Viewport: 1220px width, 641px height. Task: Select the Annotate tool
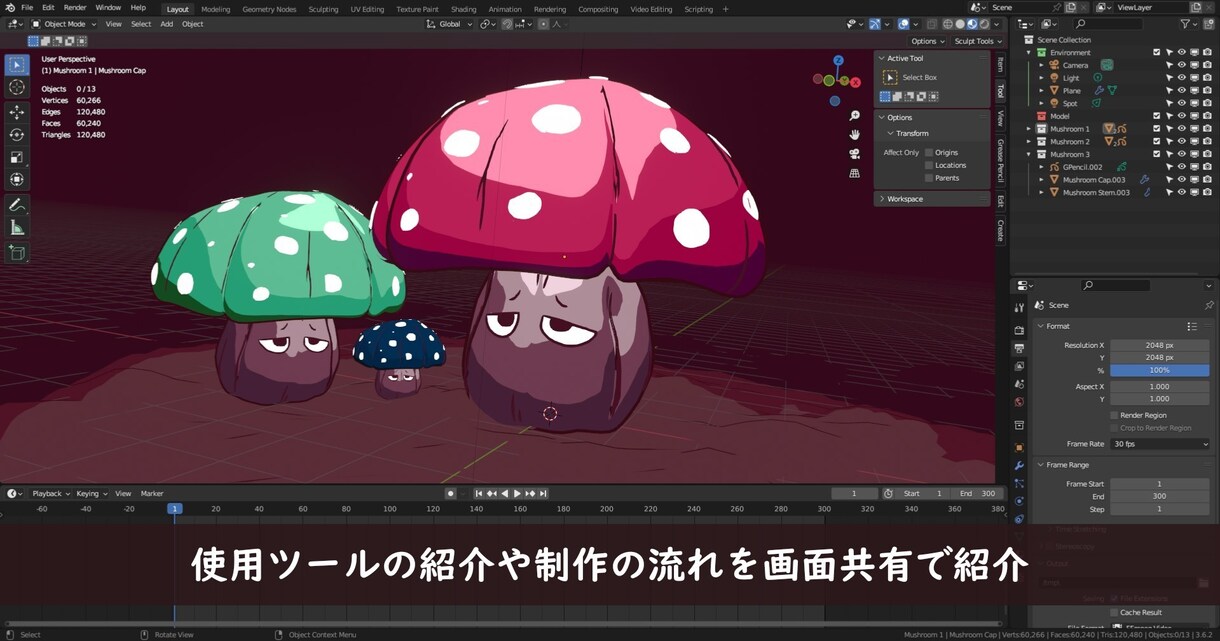(x=17, y=205)
